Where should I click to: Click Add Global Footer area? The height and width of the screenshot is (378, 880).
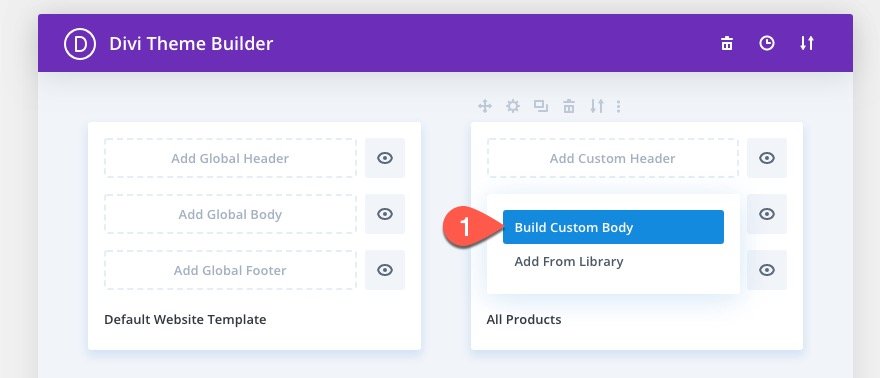[230, 270]
